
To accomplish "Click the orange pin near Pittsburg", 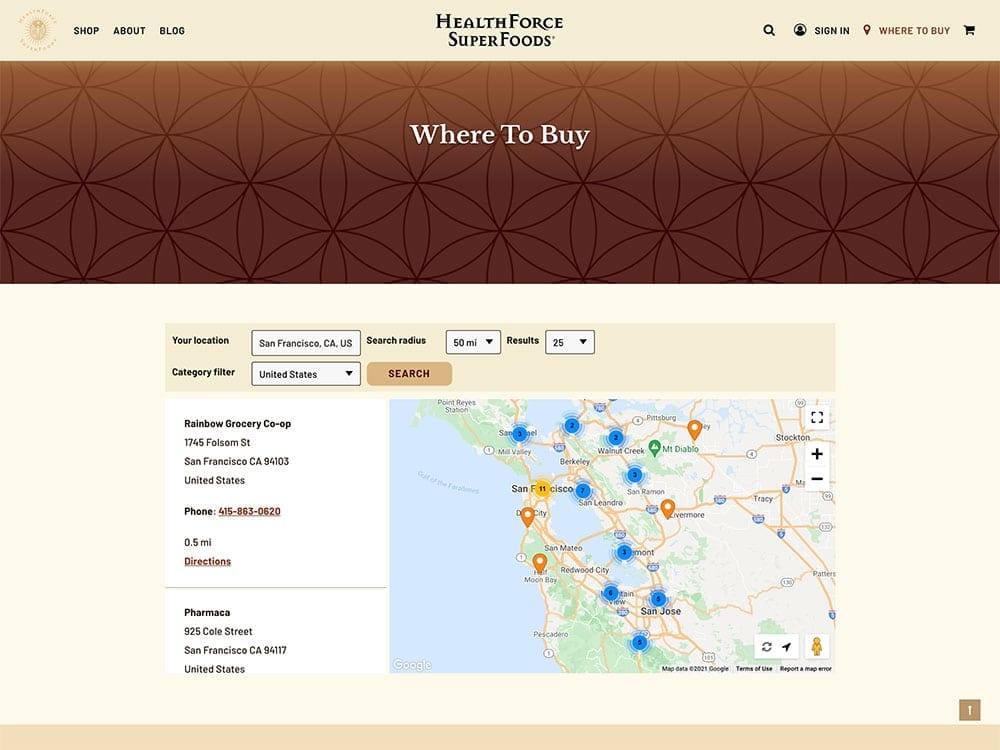I will click(695, 430).
